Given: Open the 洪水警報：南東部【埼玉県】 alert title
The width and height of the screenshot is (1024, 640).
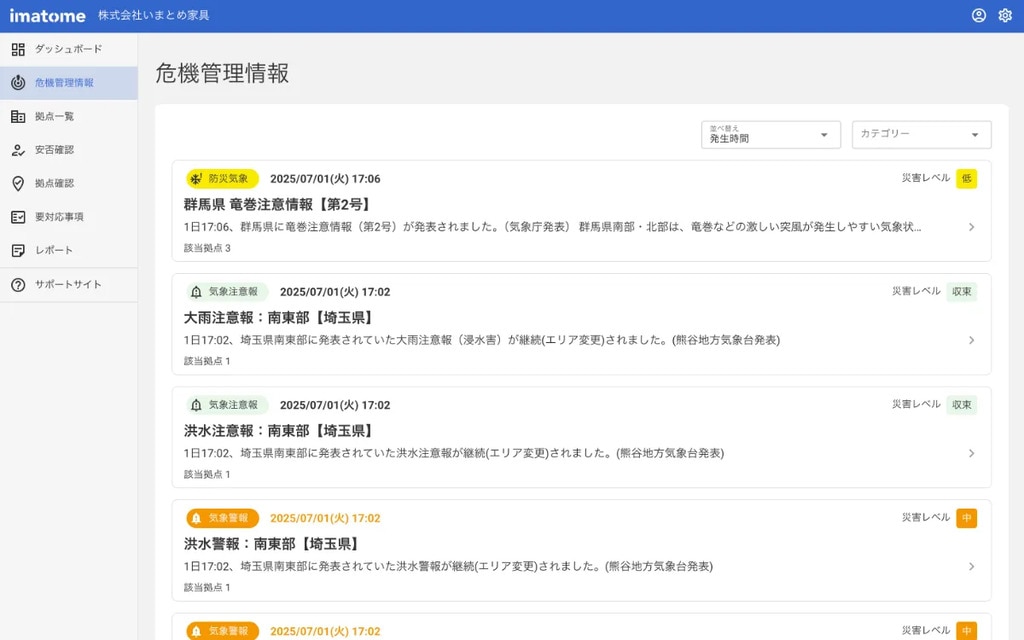Looking at the screenshot, I should pyautogui.click(x=271, y=544).
